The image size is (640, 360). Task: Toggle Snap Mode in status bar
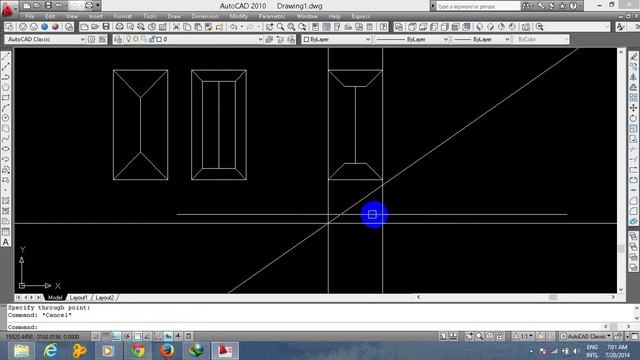95,336
